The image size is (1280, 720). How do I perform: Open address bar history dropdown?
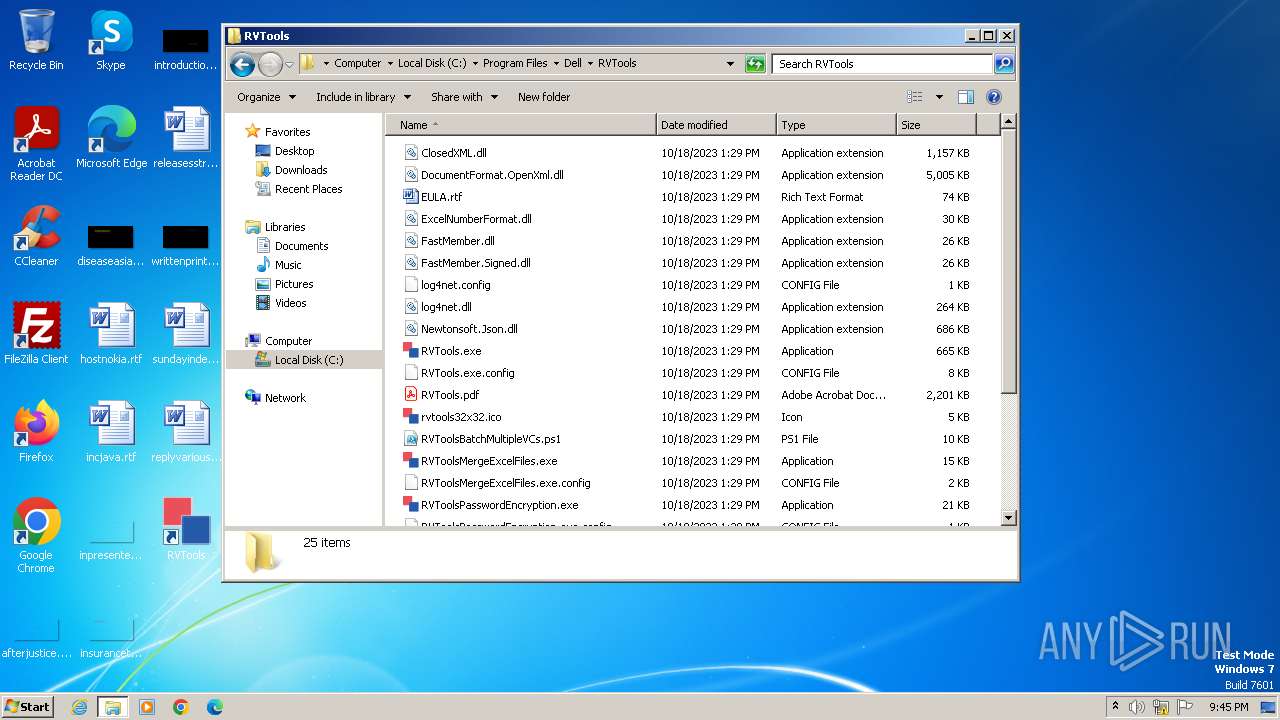(x=730, y=64)
